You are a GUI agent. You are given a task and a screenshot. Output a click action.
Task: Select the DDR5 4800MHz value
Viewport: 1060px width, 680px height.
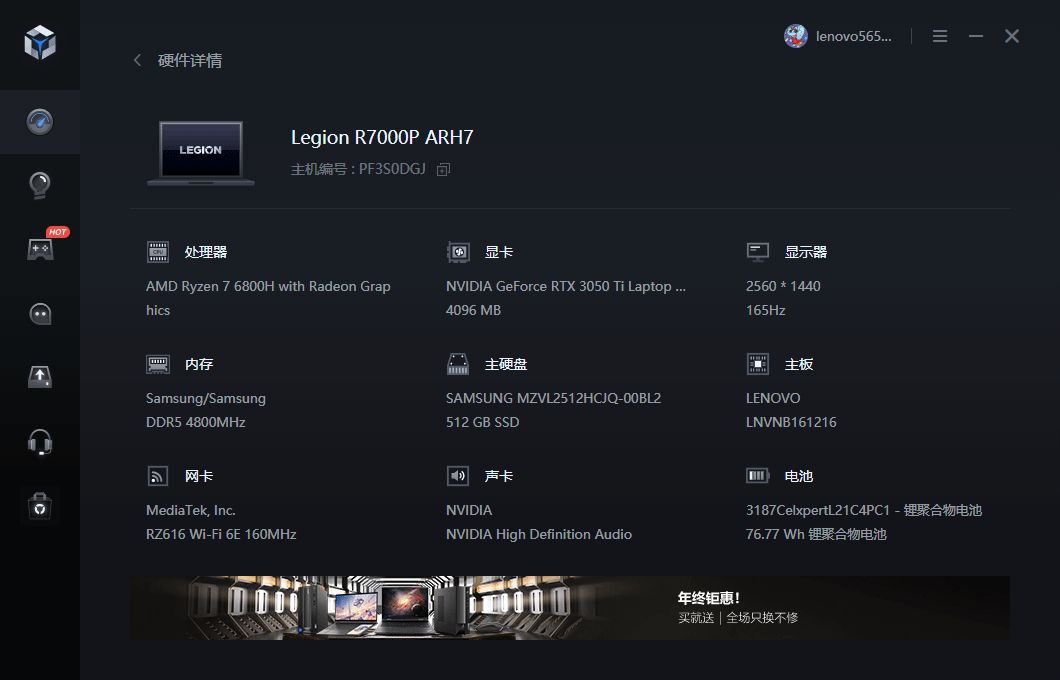coord(195,422)
